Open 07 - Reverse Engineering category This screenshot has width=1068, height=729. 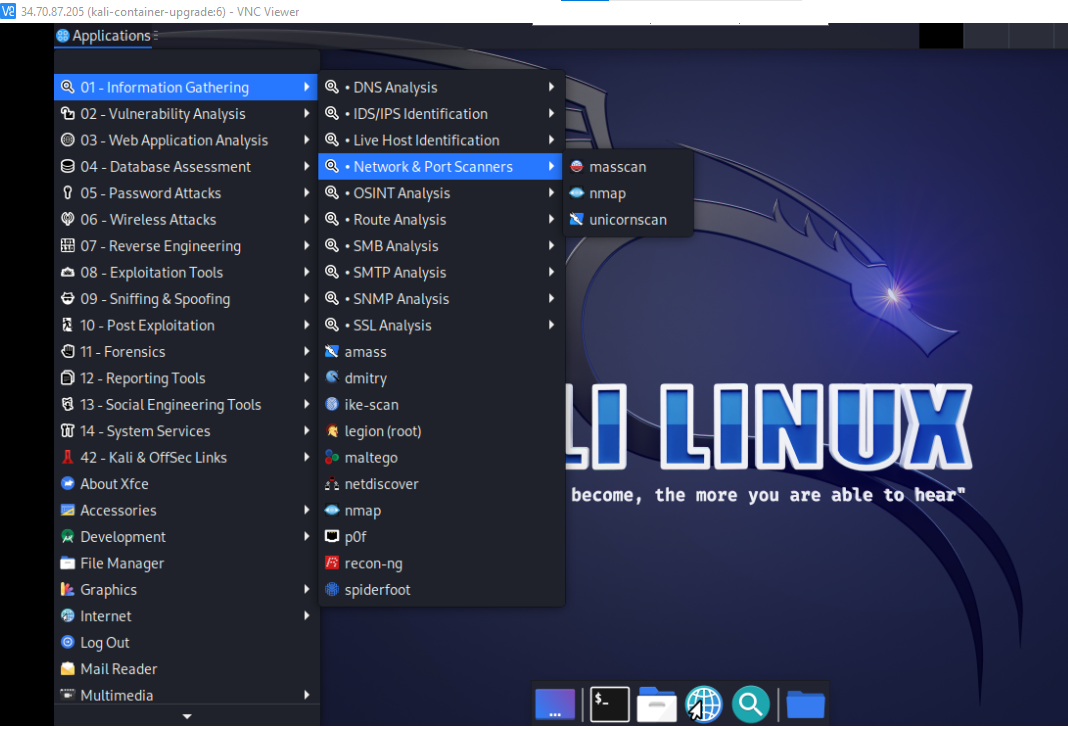click(185, 247)
